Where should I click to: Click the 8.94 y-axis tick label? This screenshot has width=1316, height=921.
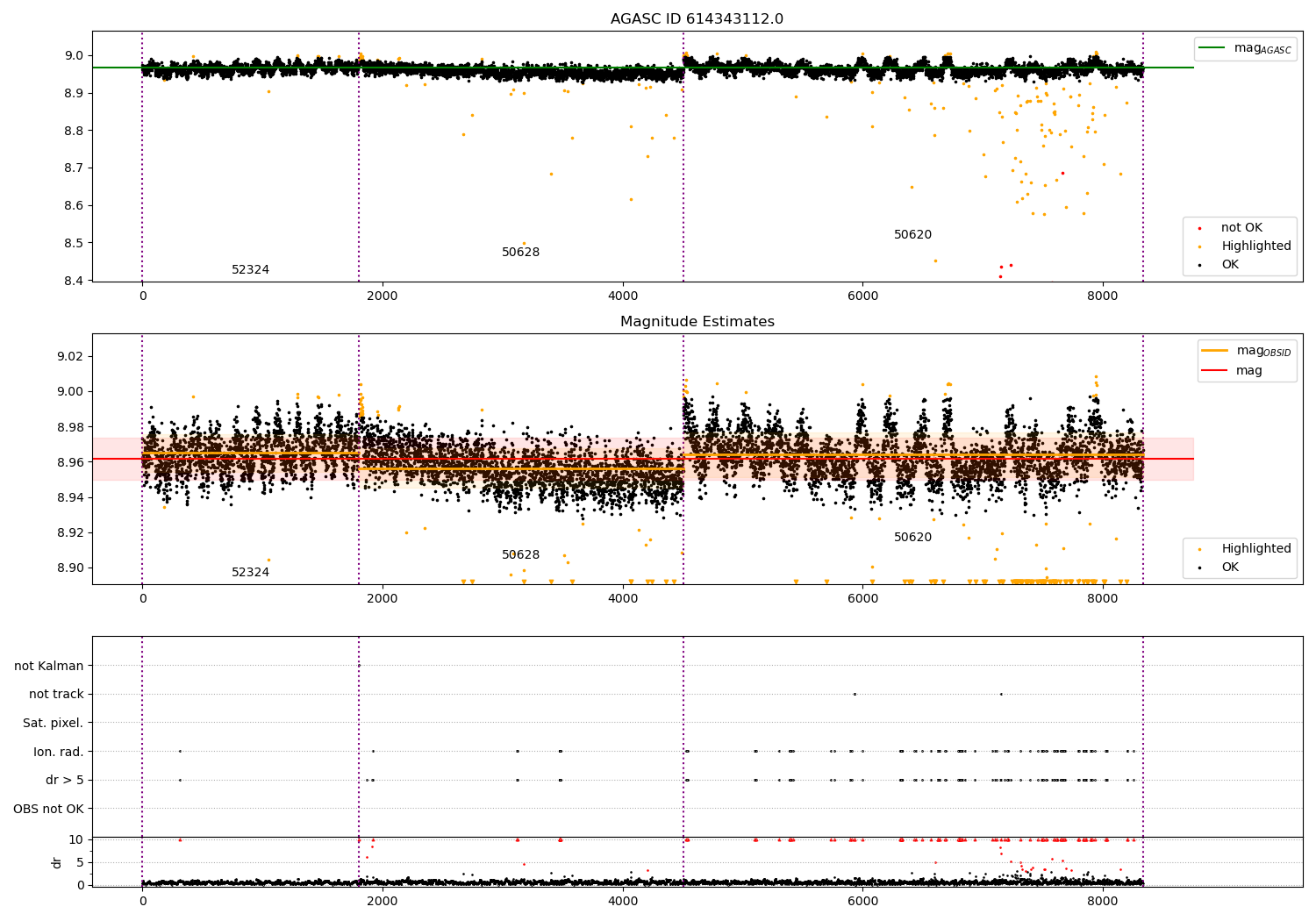coord(71,497)
